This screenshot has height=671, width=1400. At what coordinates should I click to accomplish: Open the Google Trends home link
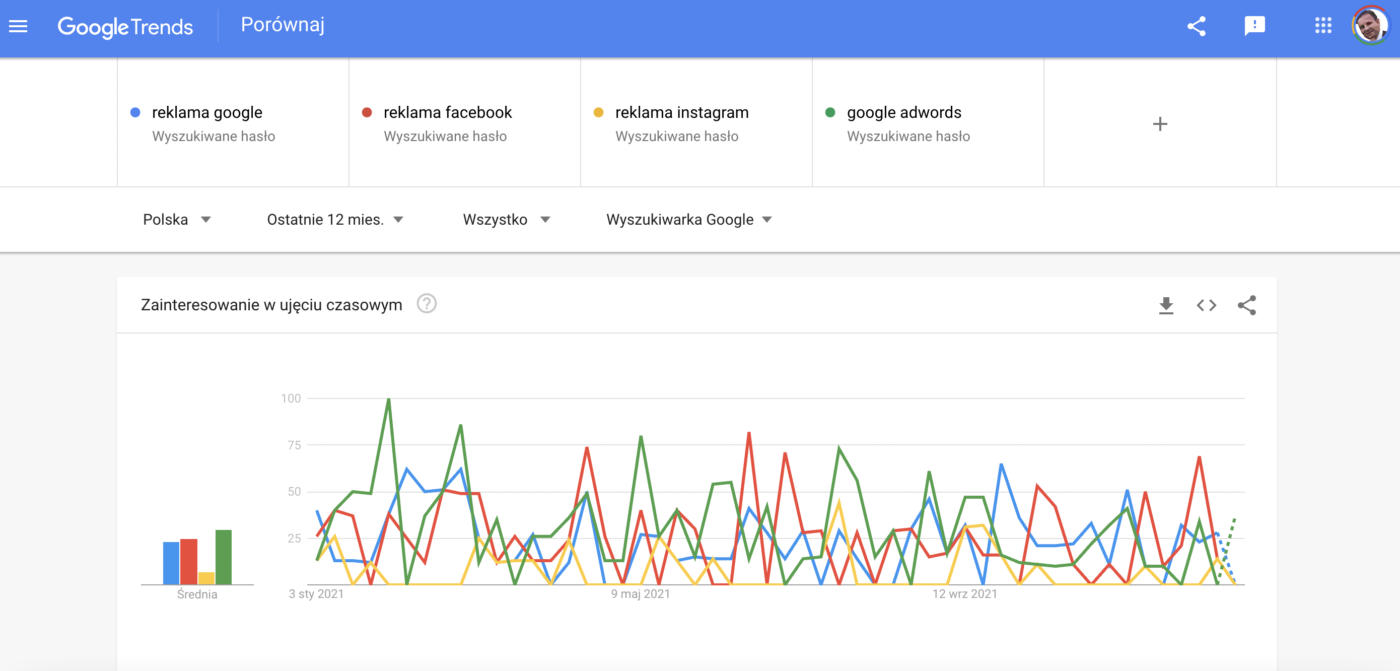click(125, 27)
